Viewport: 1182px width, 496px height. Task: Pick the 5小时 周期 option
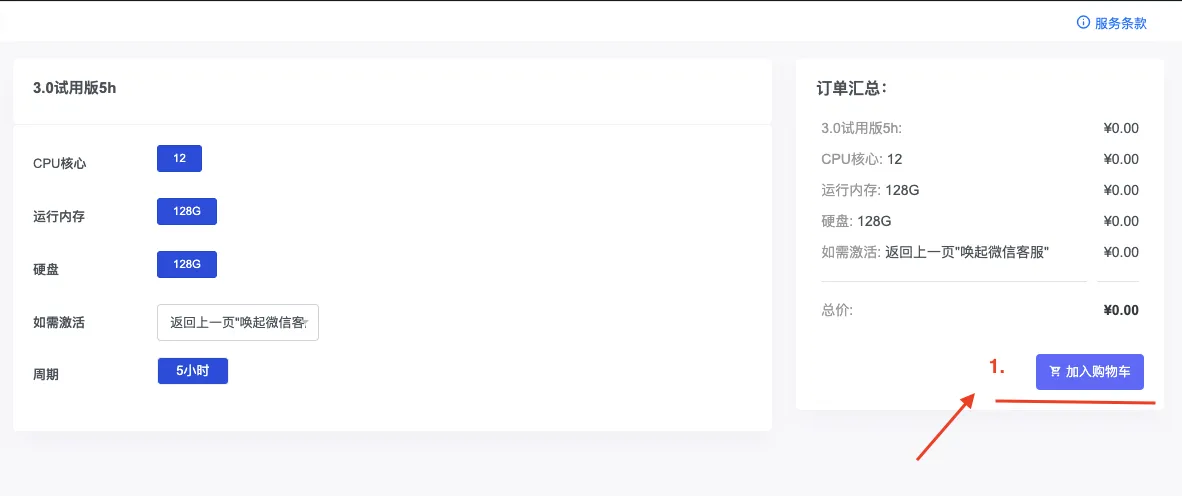[193, 371]
